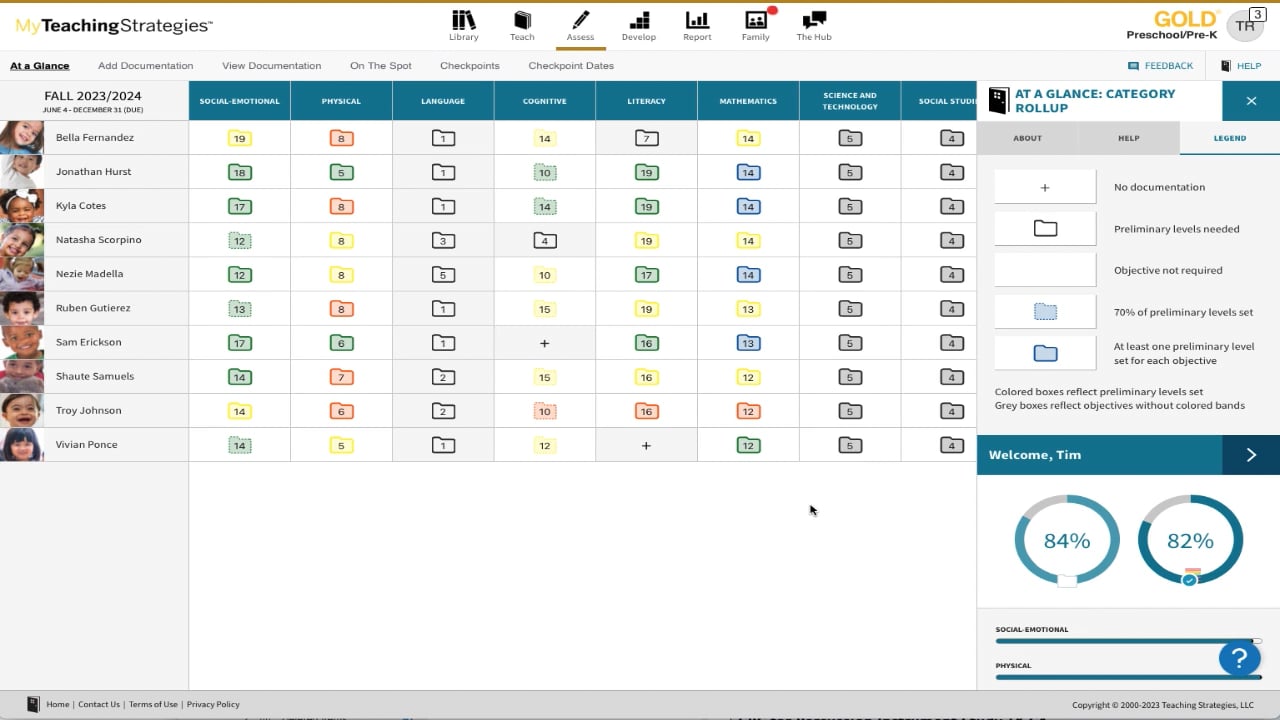The height and width of the screenshot is (720, 1280).
Task: Go to Add Documentation
Action: pos(145,66)
